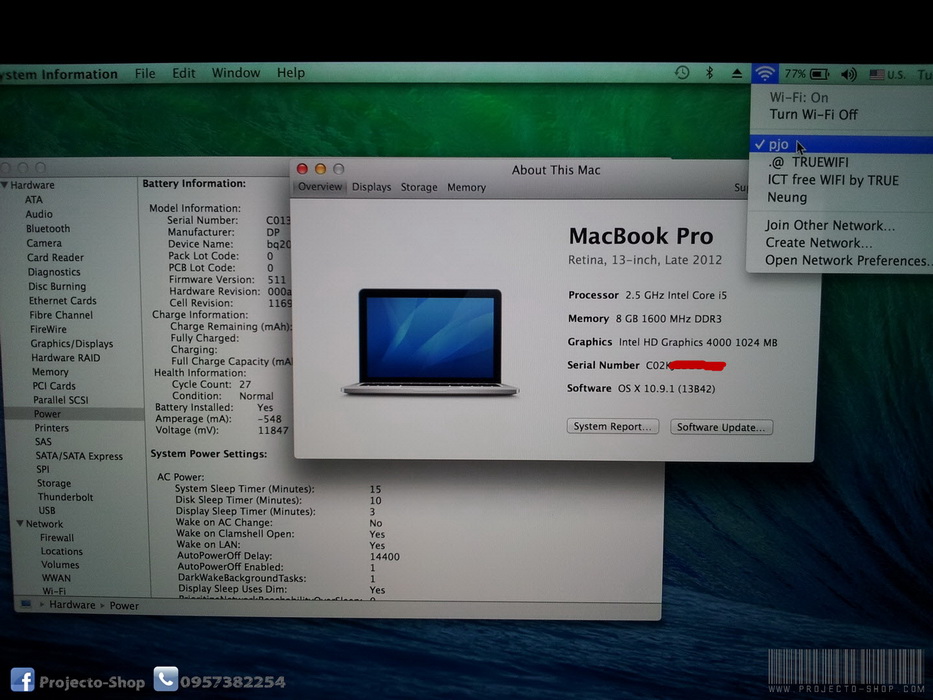The image size is (933, 700).
Task: Click Power in the bottom path bar
Action: point(124,606)
